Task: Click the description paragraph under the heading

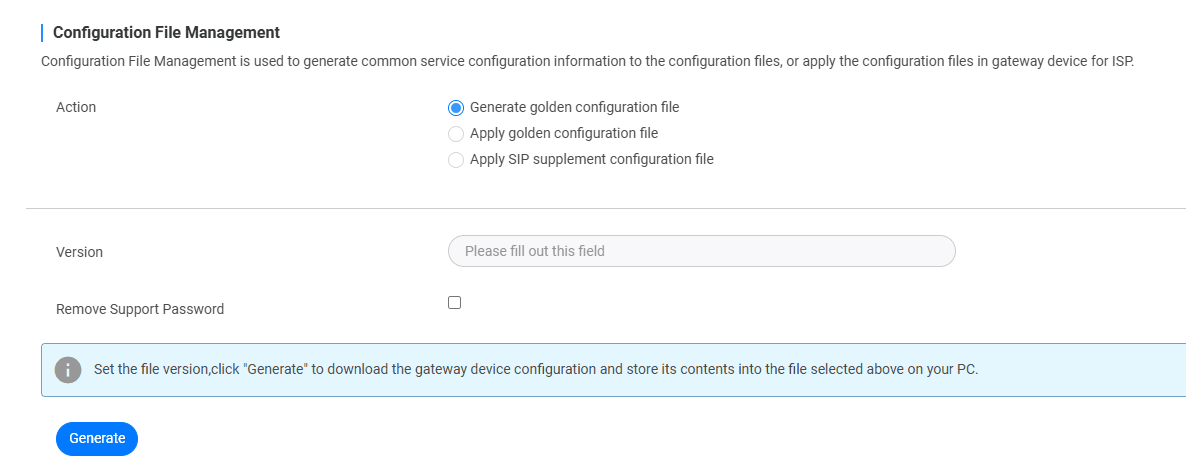Action: pos(588,61)
